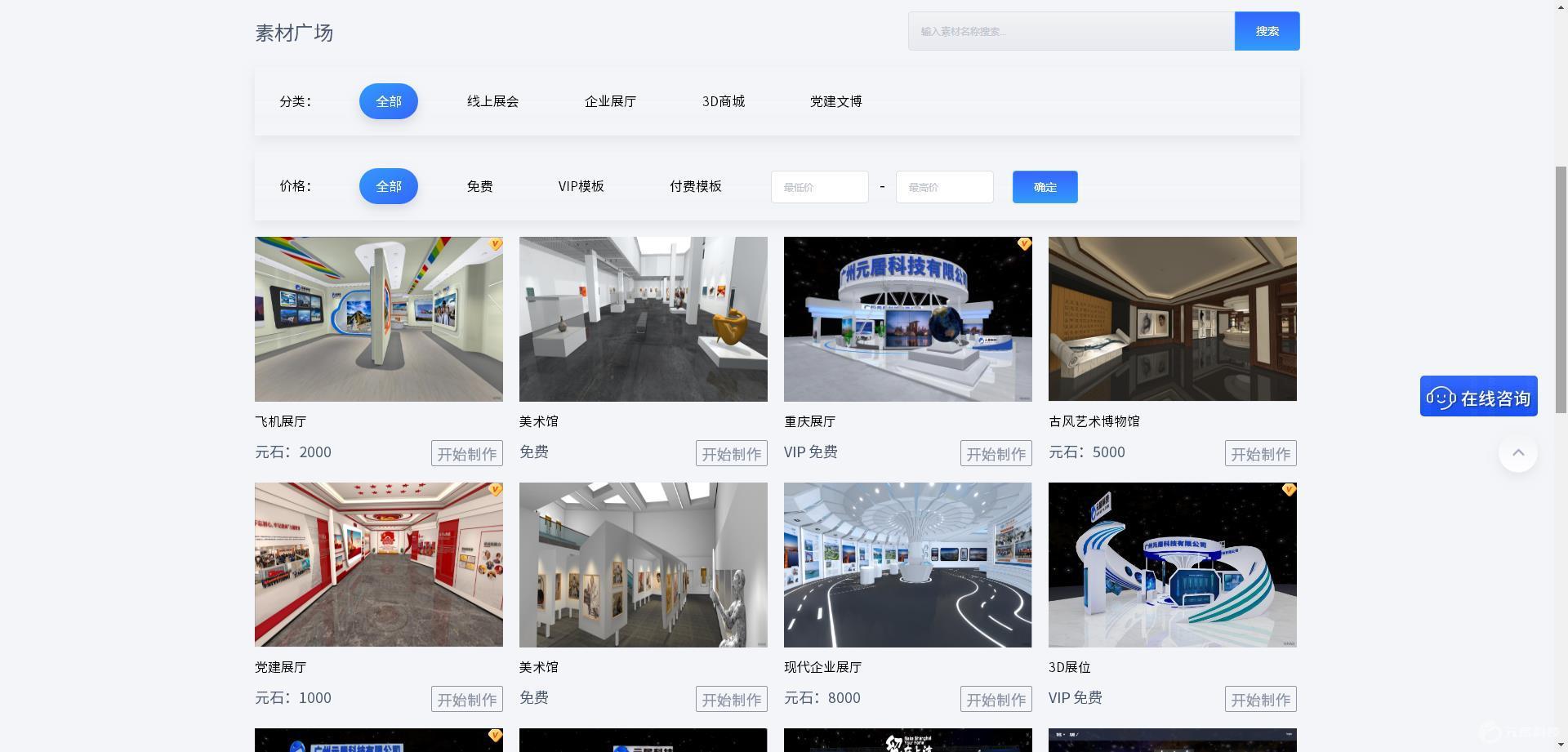1568x752 pixels.
Task: Click the 搜索 search button
Action: 1267,31
